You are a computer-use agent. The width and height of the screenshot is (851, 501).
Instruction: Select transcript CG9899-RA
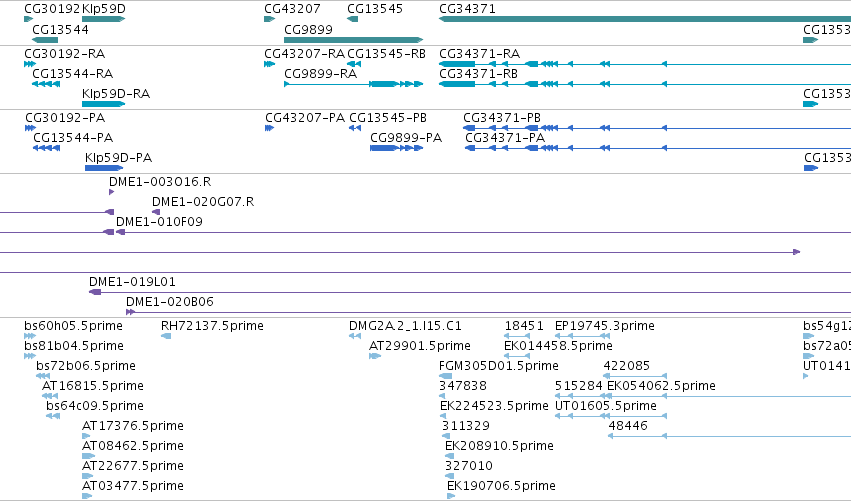click(353, 84)
